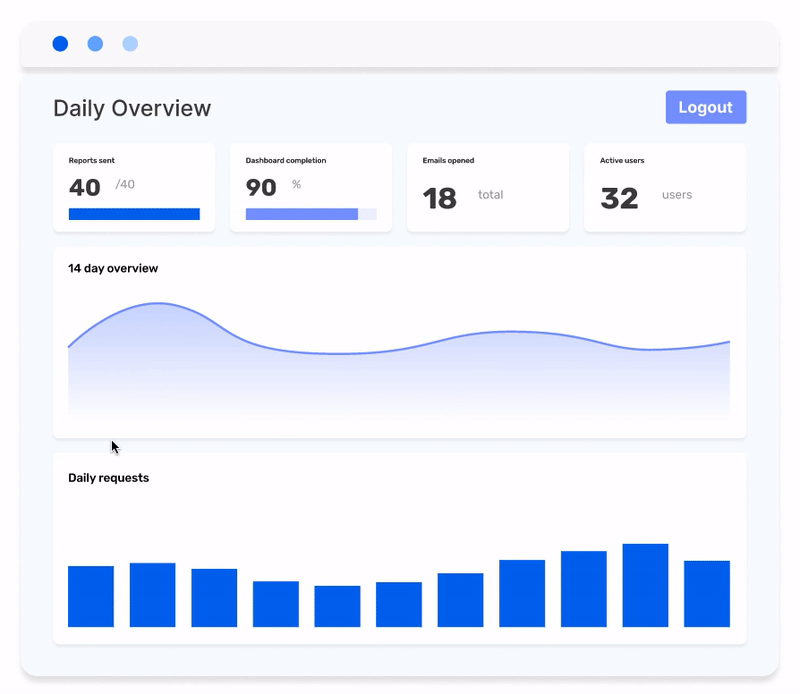Click the first bar in Daily requests chart

click(x=90, y=597)
